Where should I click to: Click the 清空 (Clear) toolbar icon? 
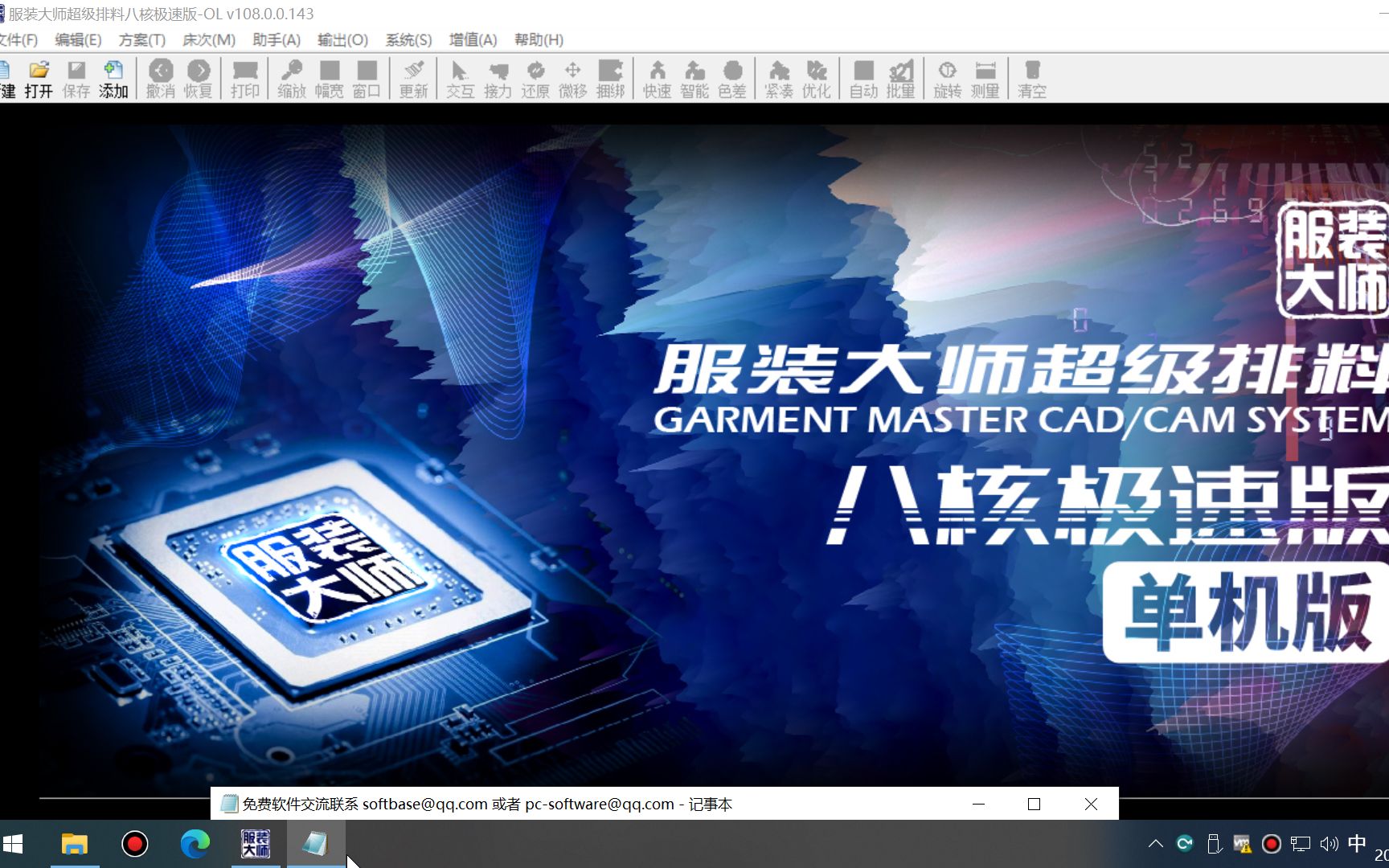[x=1032, y=79]
